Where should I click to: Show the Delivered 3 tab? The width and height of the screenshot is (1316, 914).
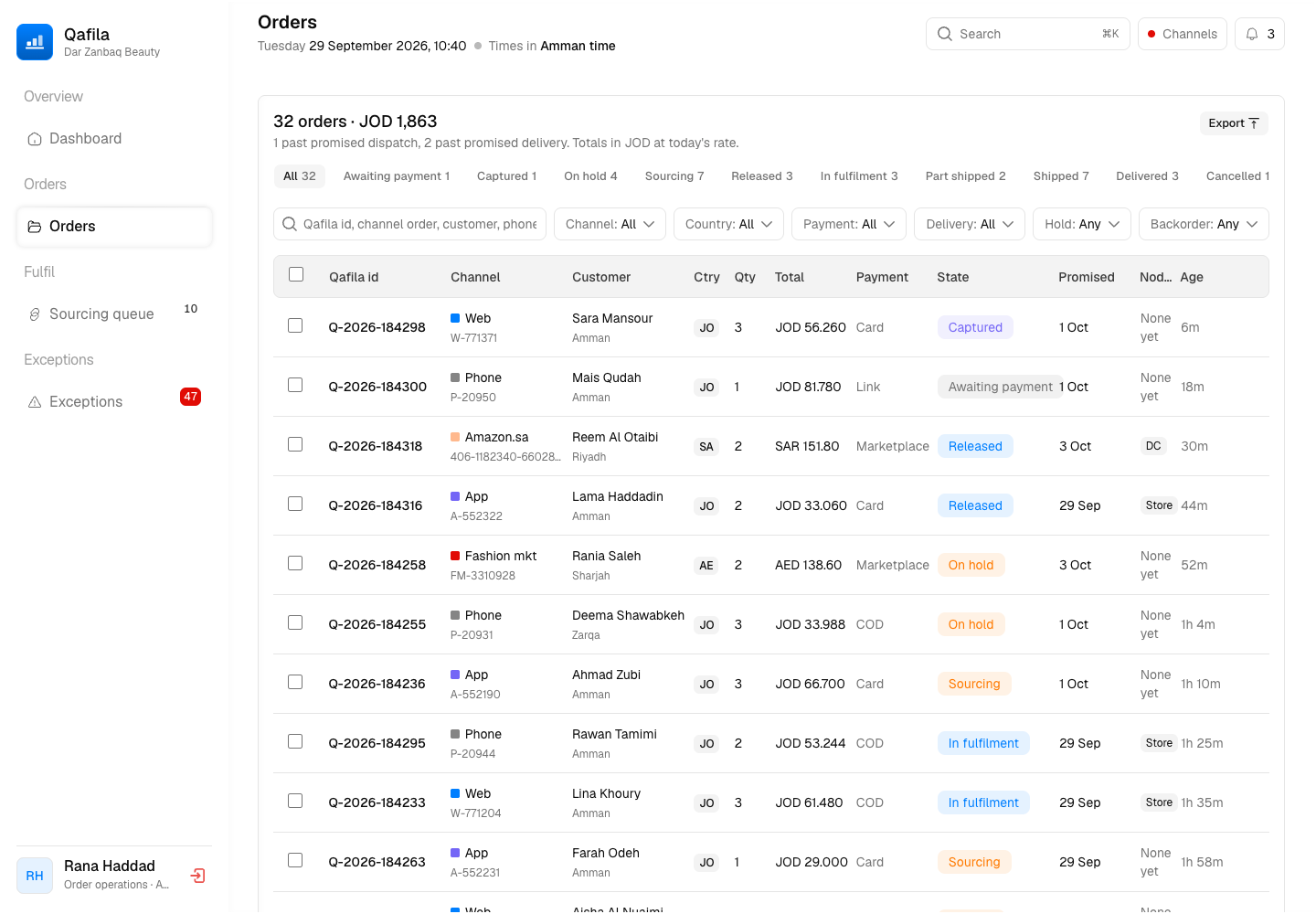tap(1147, 176)
